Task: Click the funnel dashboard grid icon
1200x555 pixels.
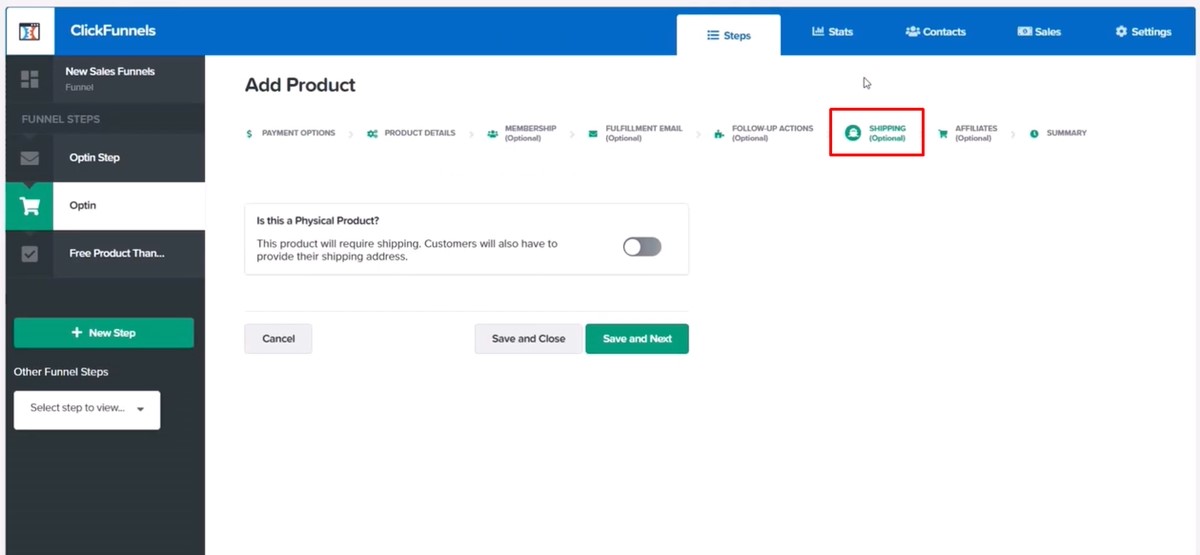Action: pyautogui.click(x=30, y=79)
